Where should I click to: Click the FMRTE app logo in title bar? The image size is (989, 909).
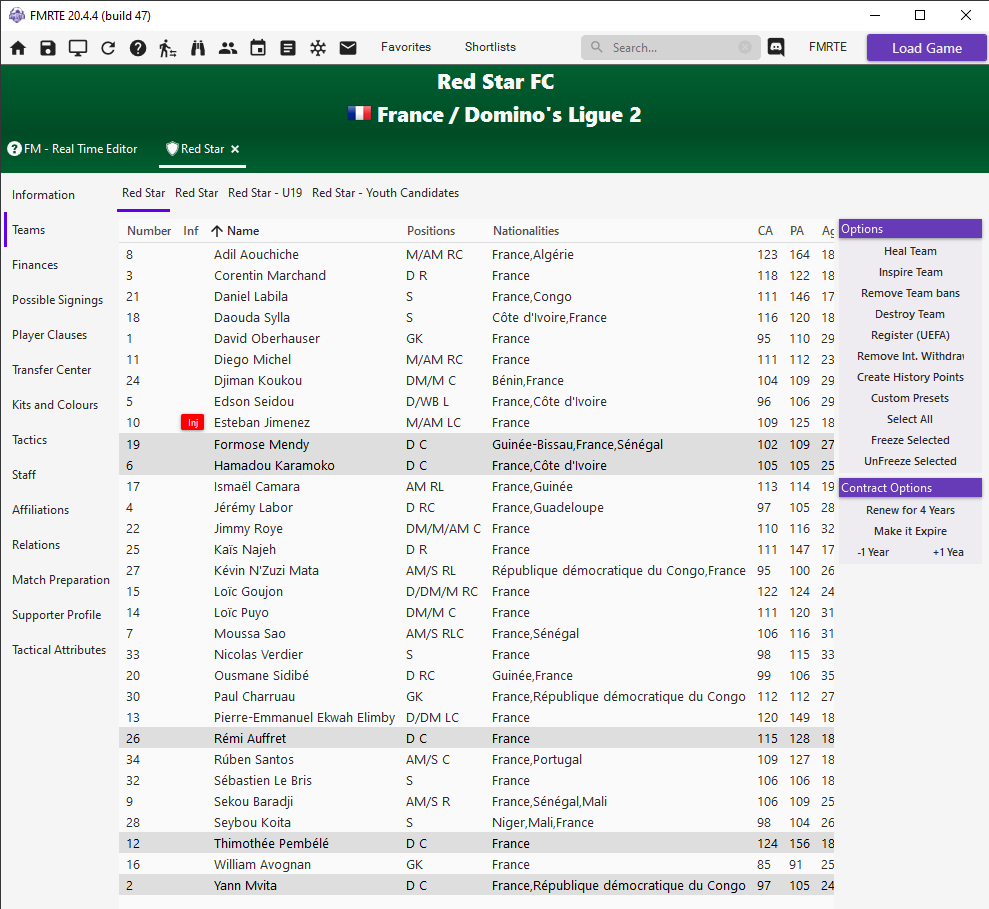coord(17,15)
